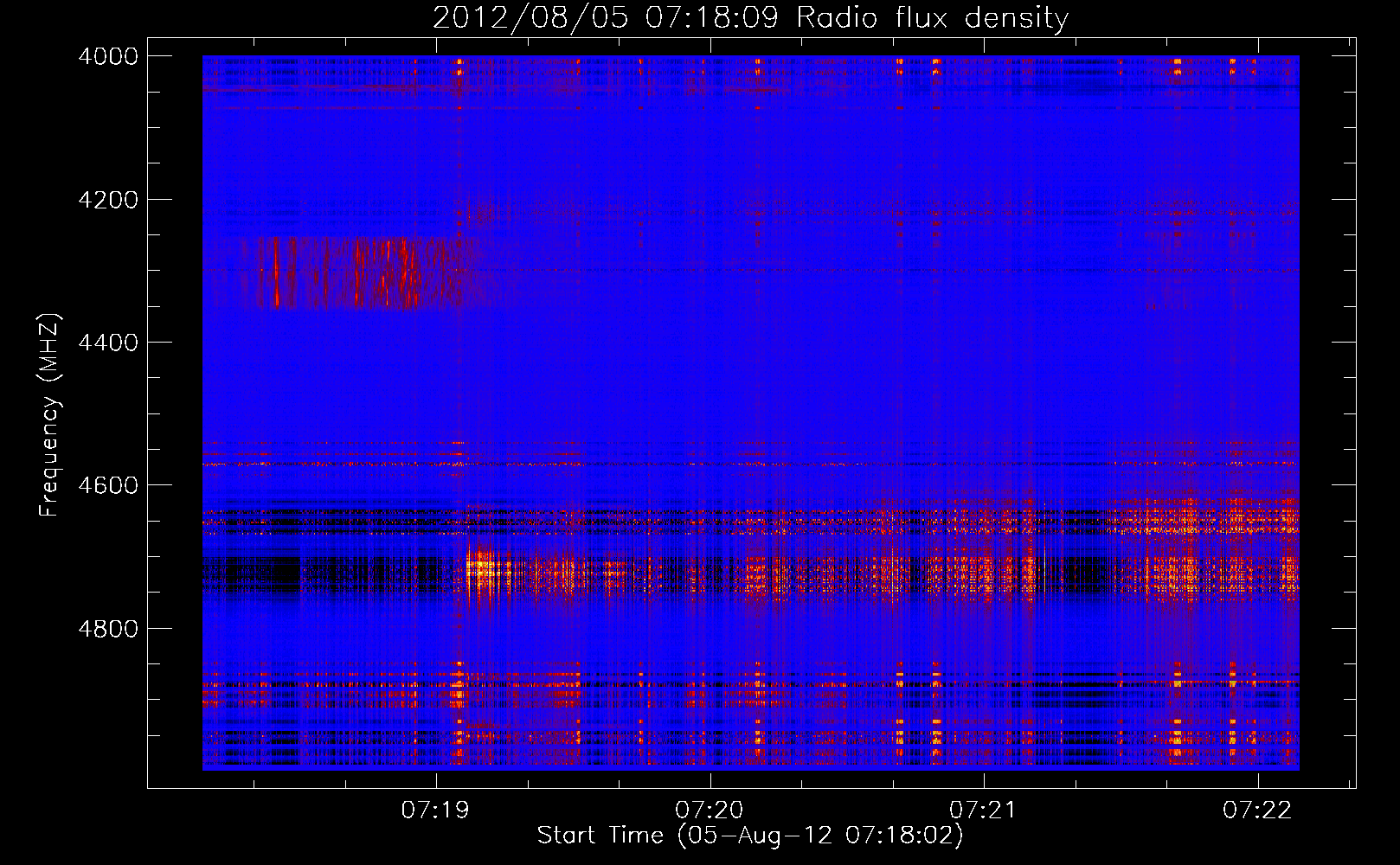Select the 4200 frequency tick label
Image resolution: width=1400 pixels, height=865 pixels.
coord(108,200)
